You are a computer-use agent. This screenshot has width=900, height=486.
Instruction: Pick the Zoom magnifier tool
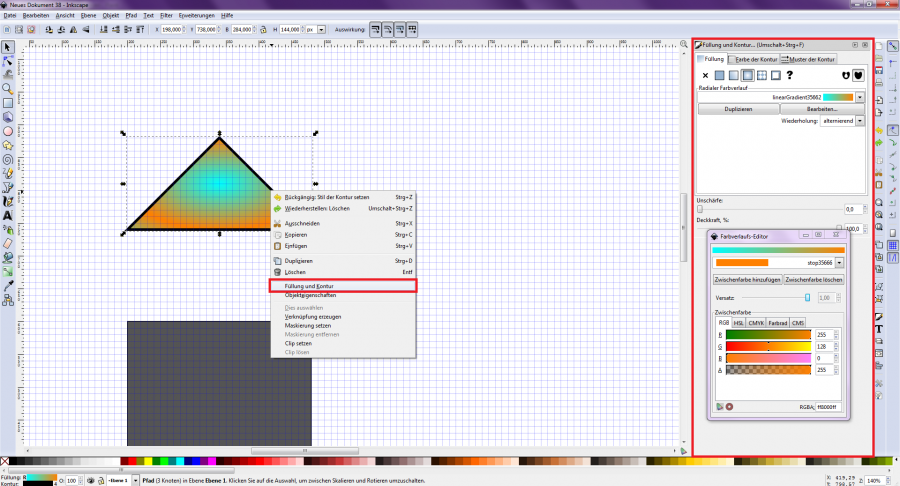(x=8, y=88)
